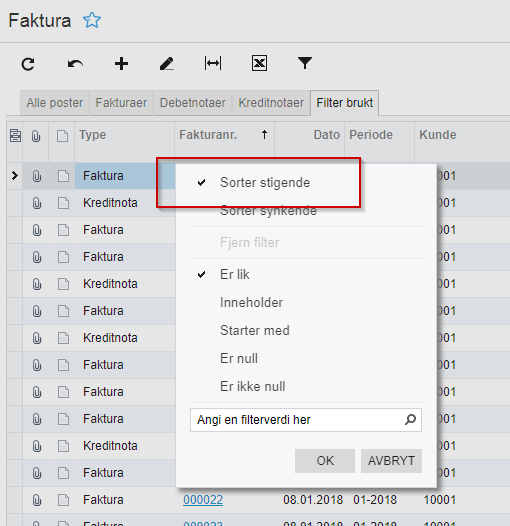Choose the Er lik filter condition
Viewport: 510px width, 526px height.
(x=235, y=274)
